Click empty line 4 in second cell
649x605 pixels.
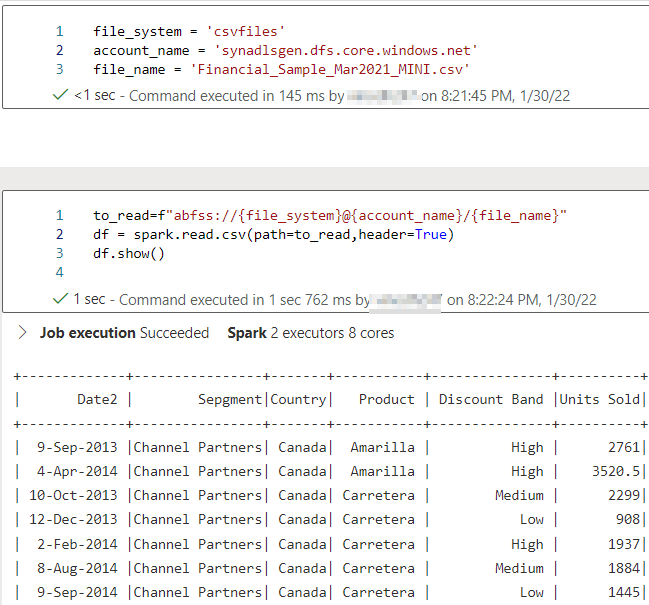(x=200, y=272)
